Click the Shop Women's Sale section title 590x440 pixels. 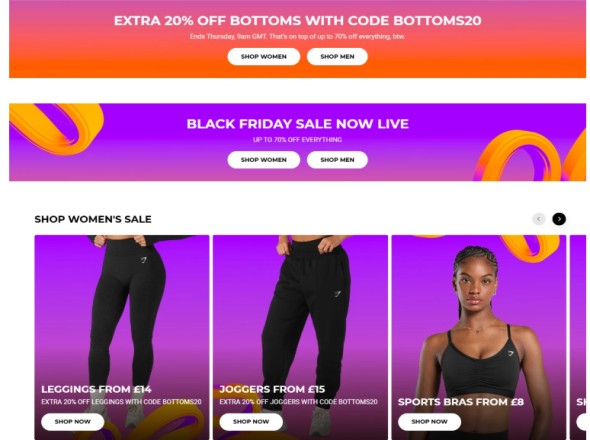(x=93, y=219)
